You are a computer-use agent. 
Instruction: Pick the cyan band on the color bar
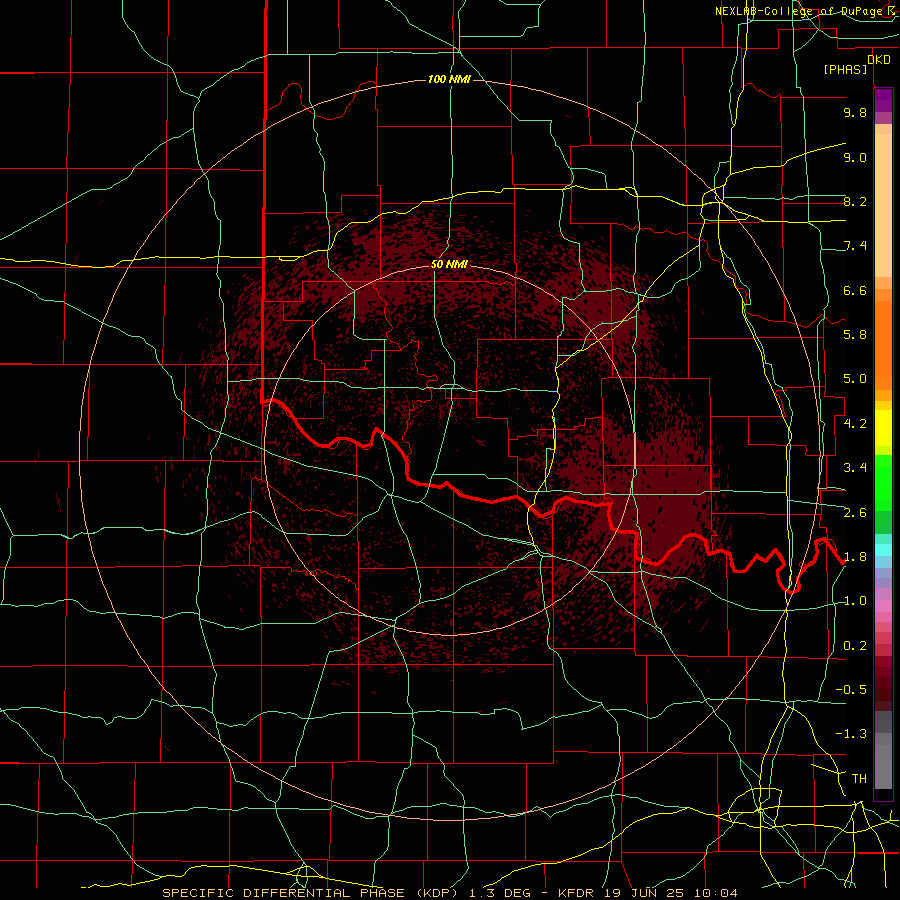tap(883, 550)
